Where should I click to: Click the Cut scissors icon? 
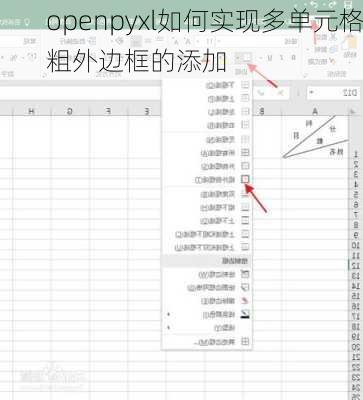pyautogui.click(x=332, y=37)
